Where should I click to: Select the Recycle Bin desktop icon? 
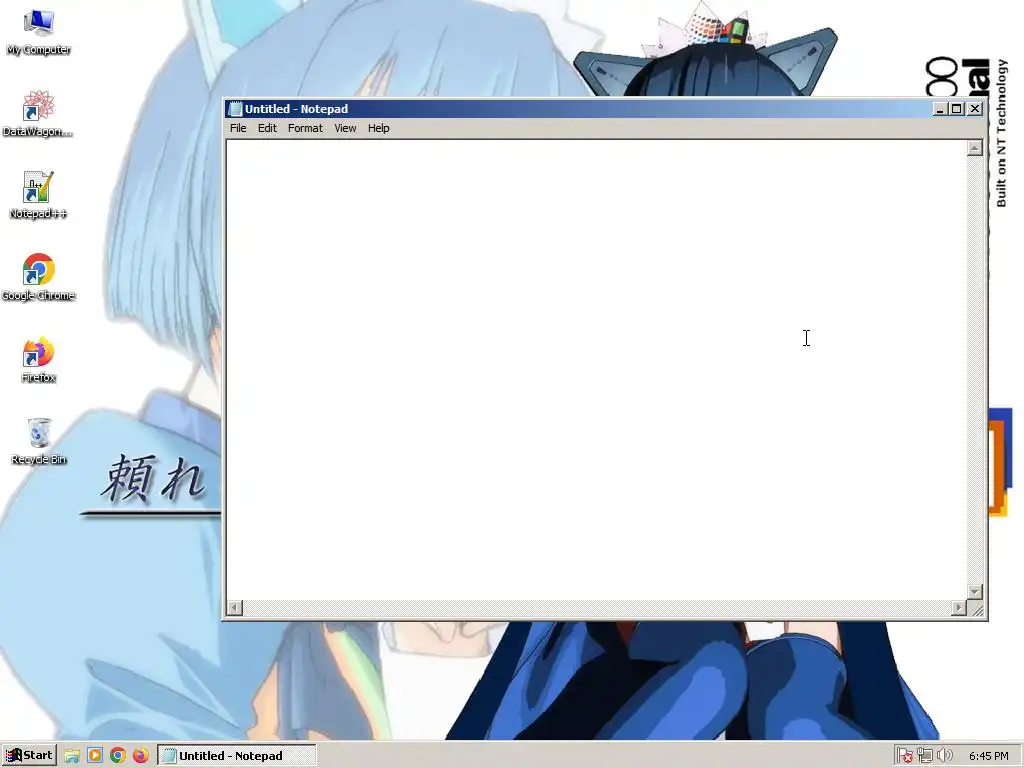point(38,441)
